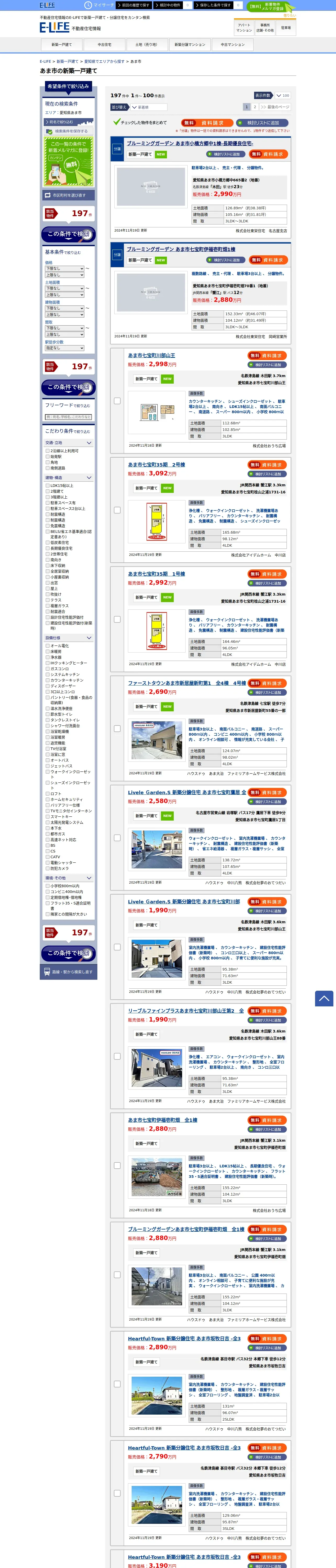Image resolution: width=336 pixels, height=1568 pixels.
Task: Select checkbox for 七宝町35期 2号棟 listing
Action: coord(117,510)
